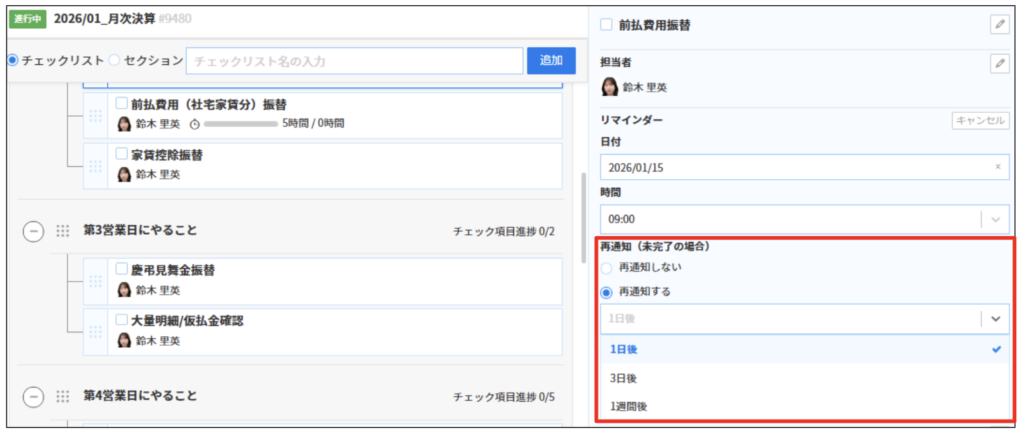Viewport: 1024px width, 435px height.
Task: Collapse the 第3営業日にやること section
Action: click(33, 231)
